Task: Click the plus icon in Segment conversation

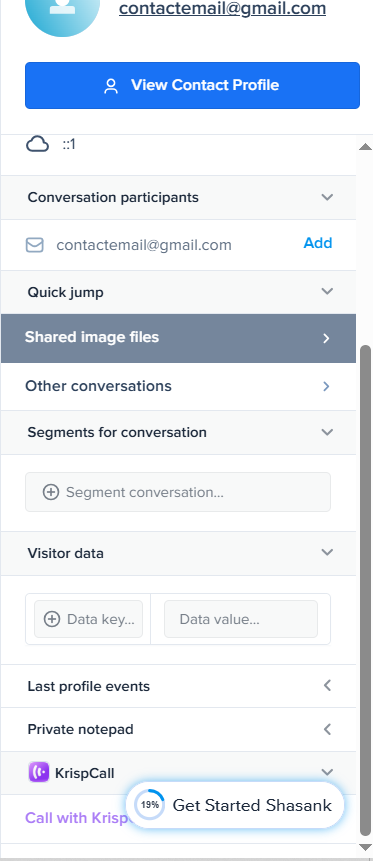Action: click(x=51, y=492)
